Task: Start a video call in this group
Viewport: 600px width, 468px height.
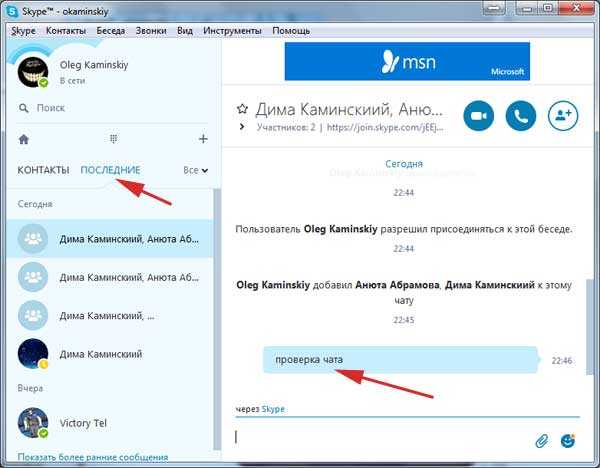Action: tap(478, 116)
